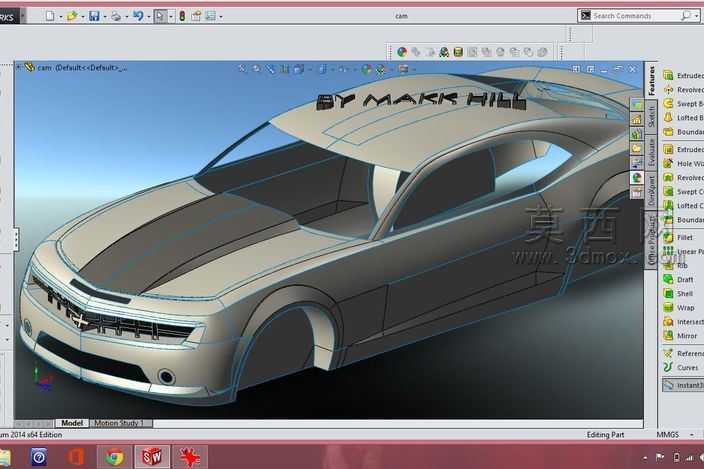Viewport: 704px width, 469px height.
Task: Open the house-icon resources task pane tab
Action: click(x=637, y=119)
